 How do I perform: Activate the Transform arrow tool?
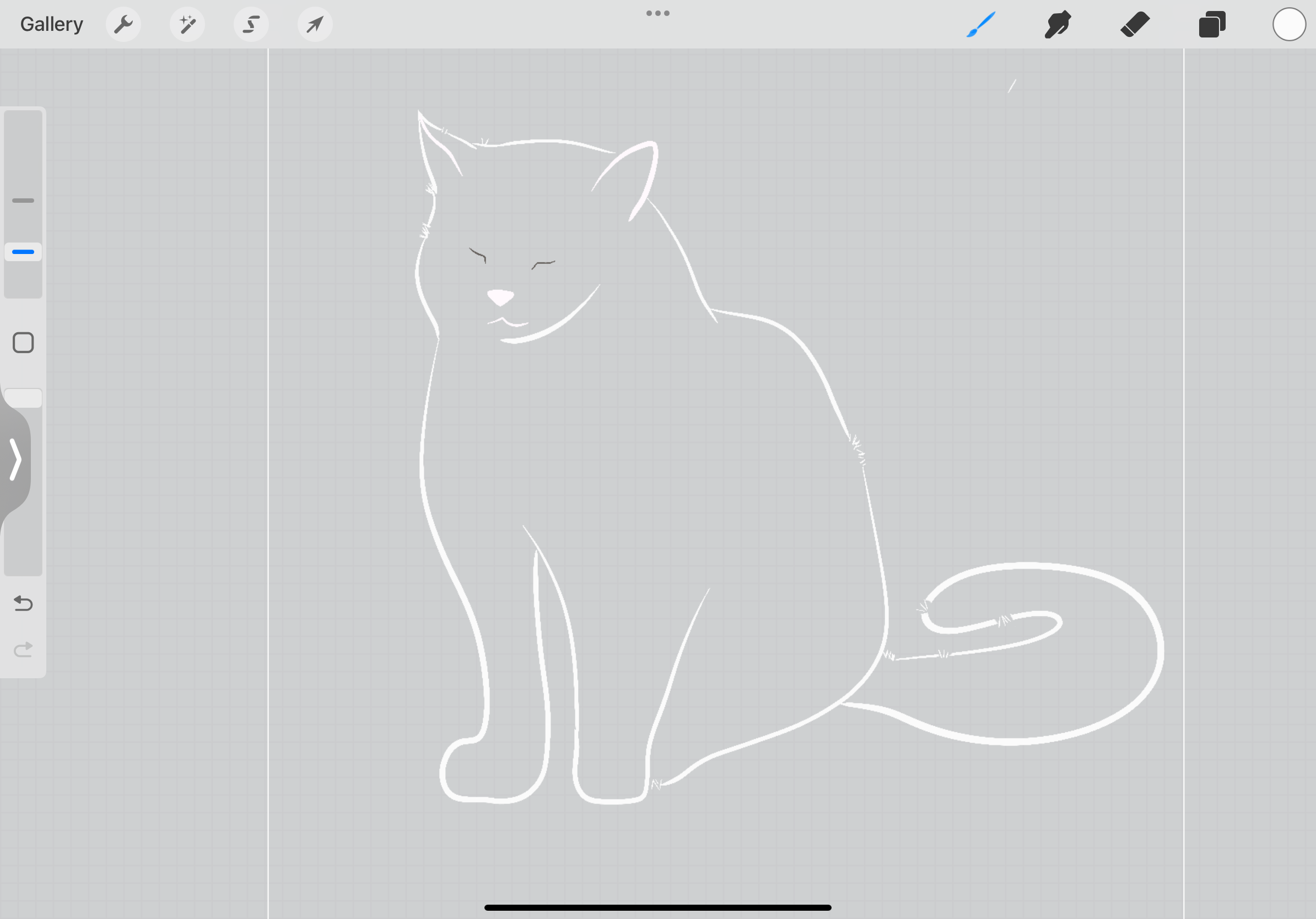[x=315, y=24]
